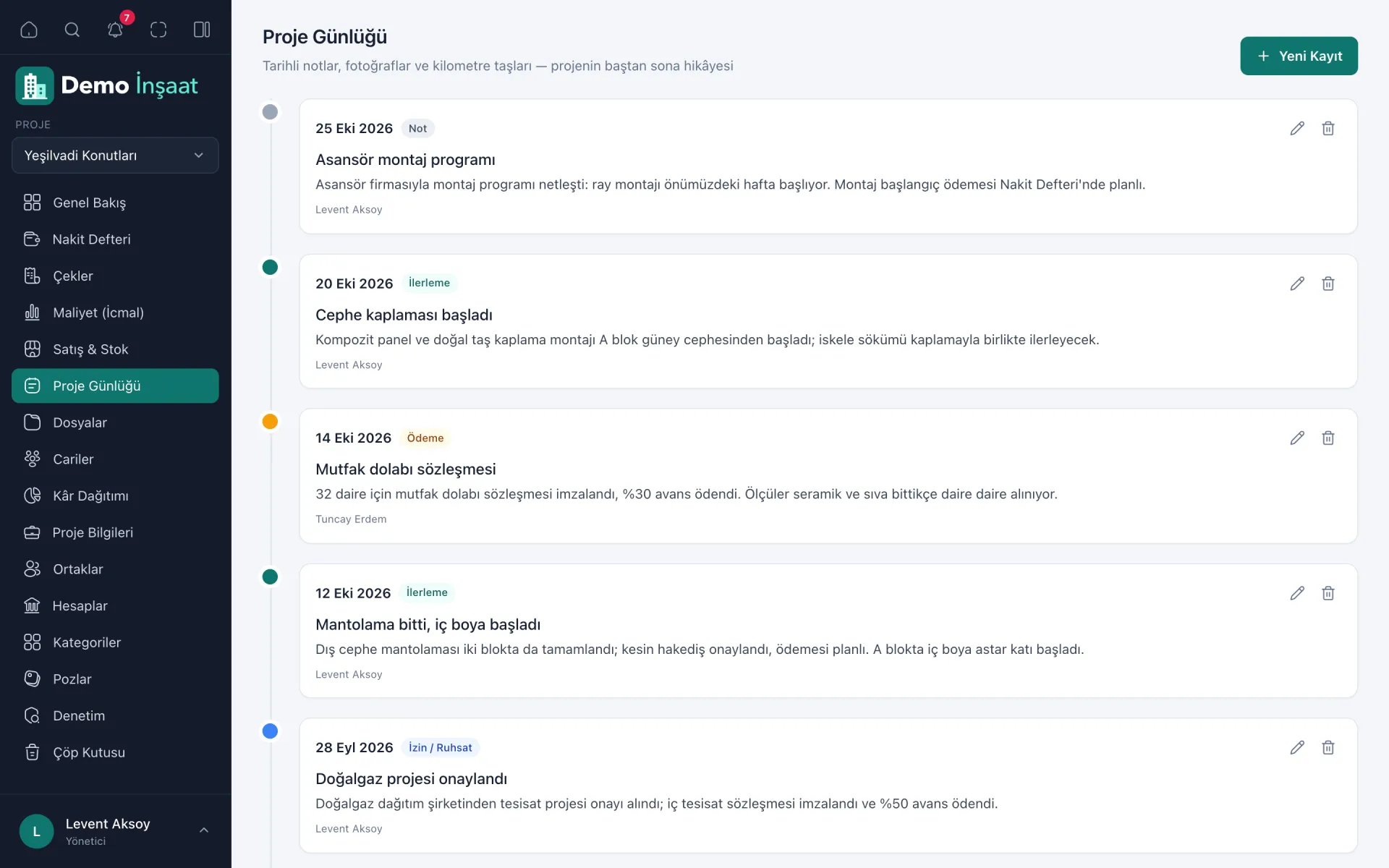Edit the Asansör montaj programı entry
The image size is (1389, 868).
(x=1297, y=128)
